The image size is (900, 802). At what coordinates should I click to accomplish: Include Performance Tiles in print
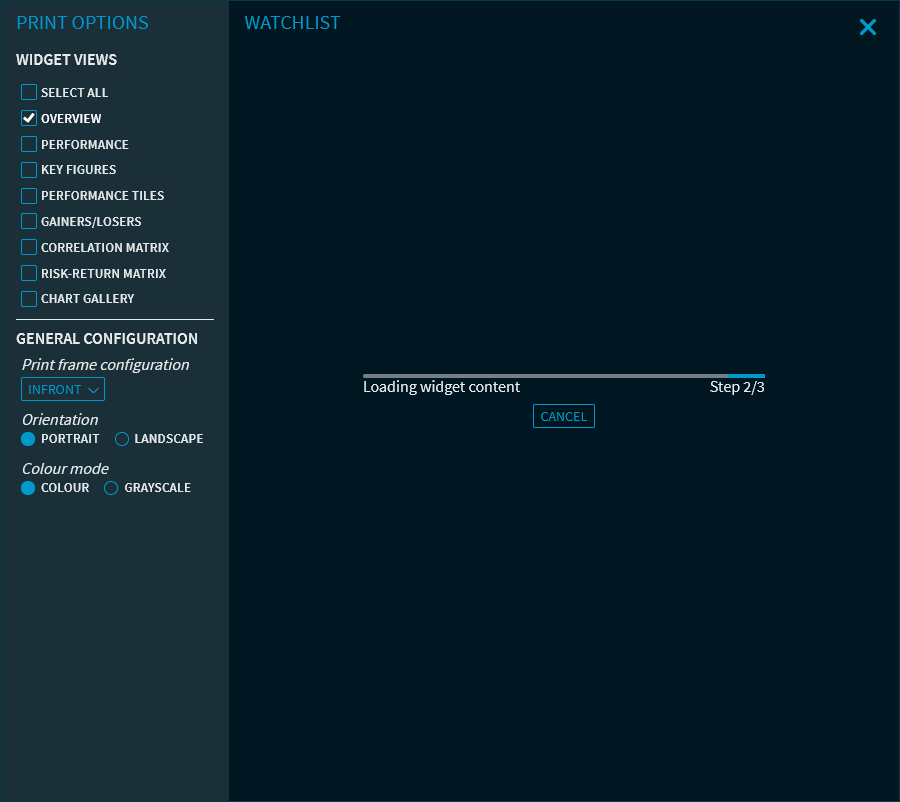coord(29,196)
